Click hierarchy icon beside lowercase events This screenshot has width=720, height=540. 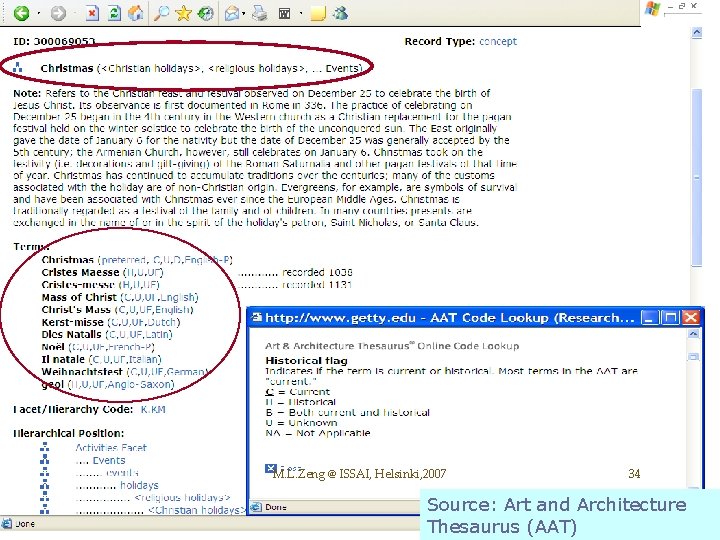coord(45,472)
